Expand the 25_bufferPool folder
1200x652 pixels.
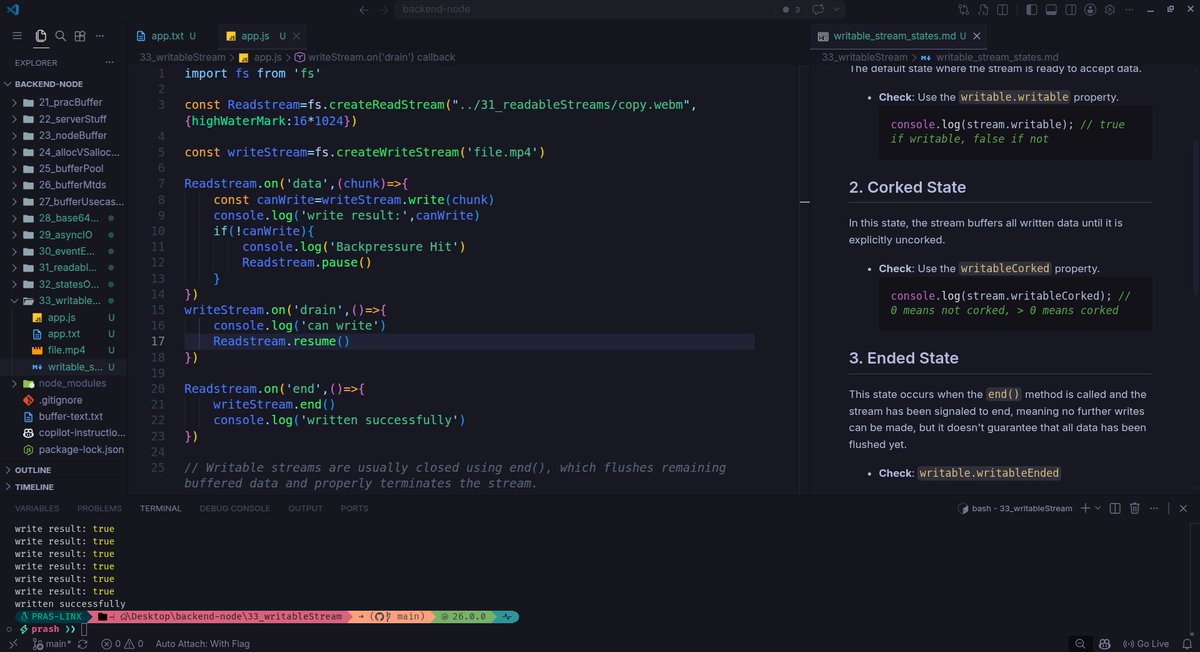point(62,168)
